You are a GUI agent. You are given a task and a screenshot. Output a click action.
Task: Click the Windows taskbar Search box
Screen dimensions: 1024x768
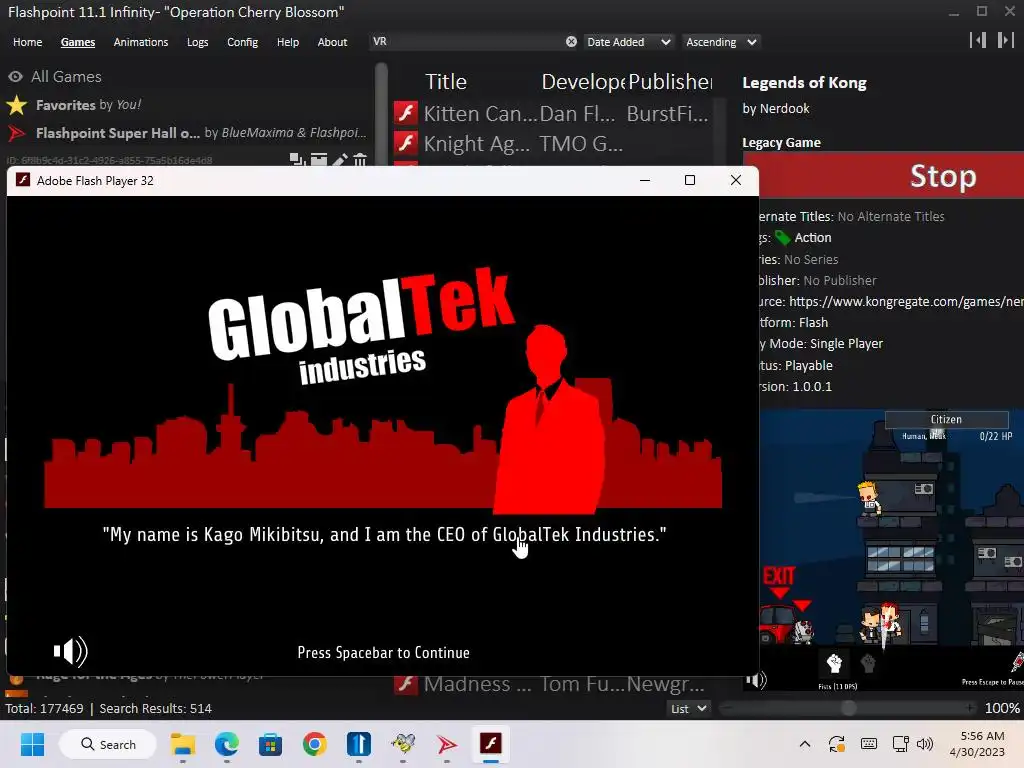(108, 744)
